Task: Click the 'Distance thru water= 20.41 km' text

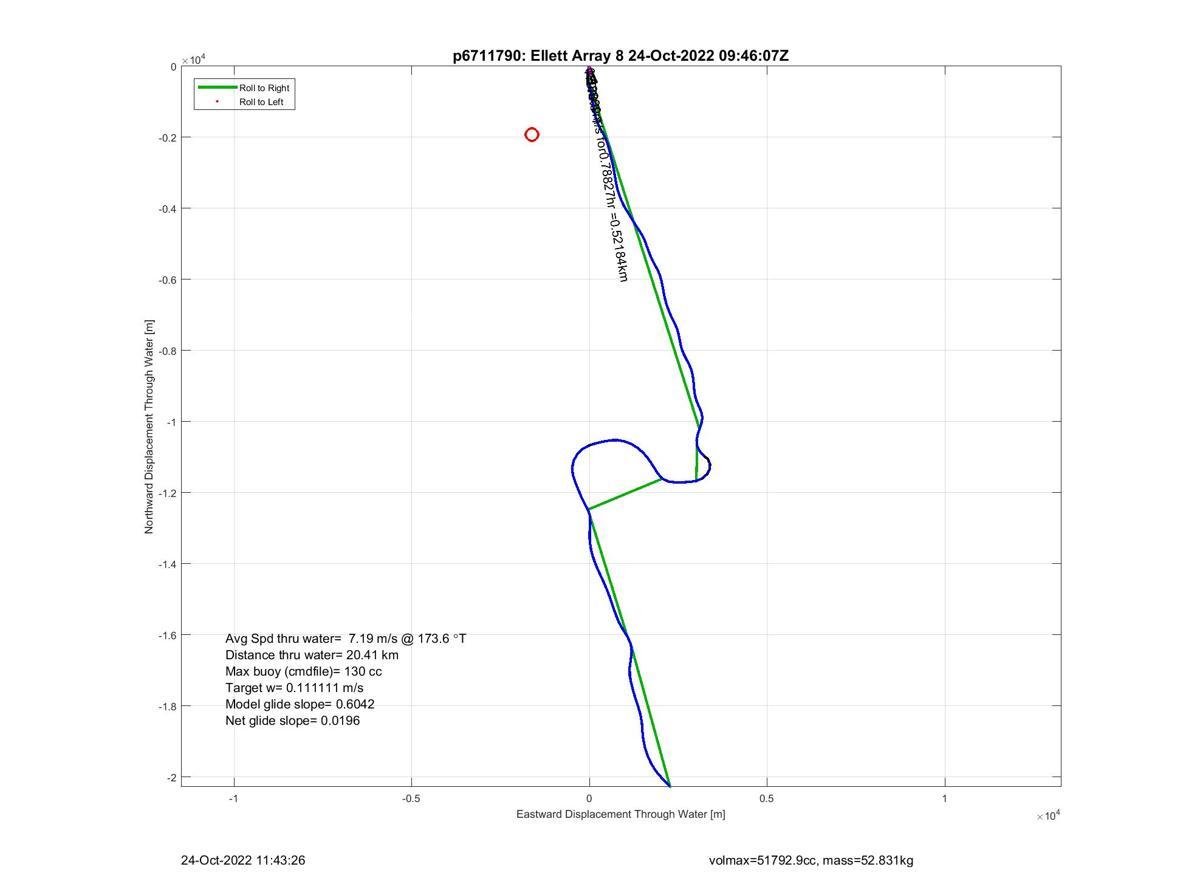Action: coord(312,655)
